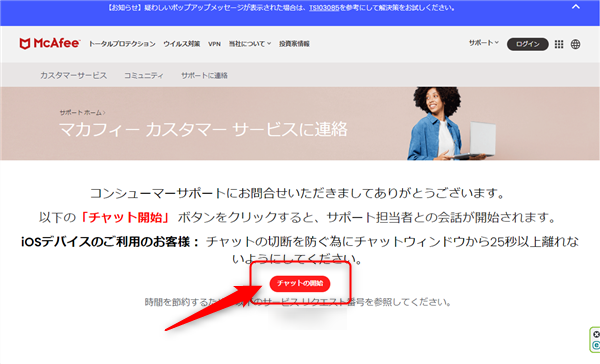Viewport: 600px width, 364px height.
Task: Open the globe language selector
Action: point(576,44)
